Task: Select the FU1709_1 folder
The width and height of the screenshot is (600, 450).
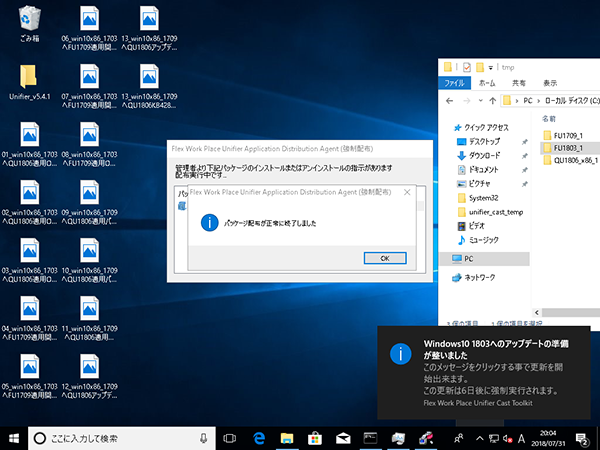Action: coord(563,135)
